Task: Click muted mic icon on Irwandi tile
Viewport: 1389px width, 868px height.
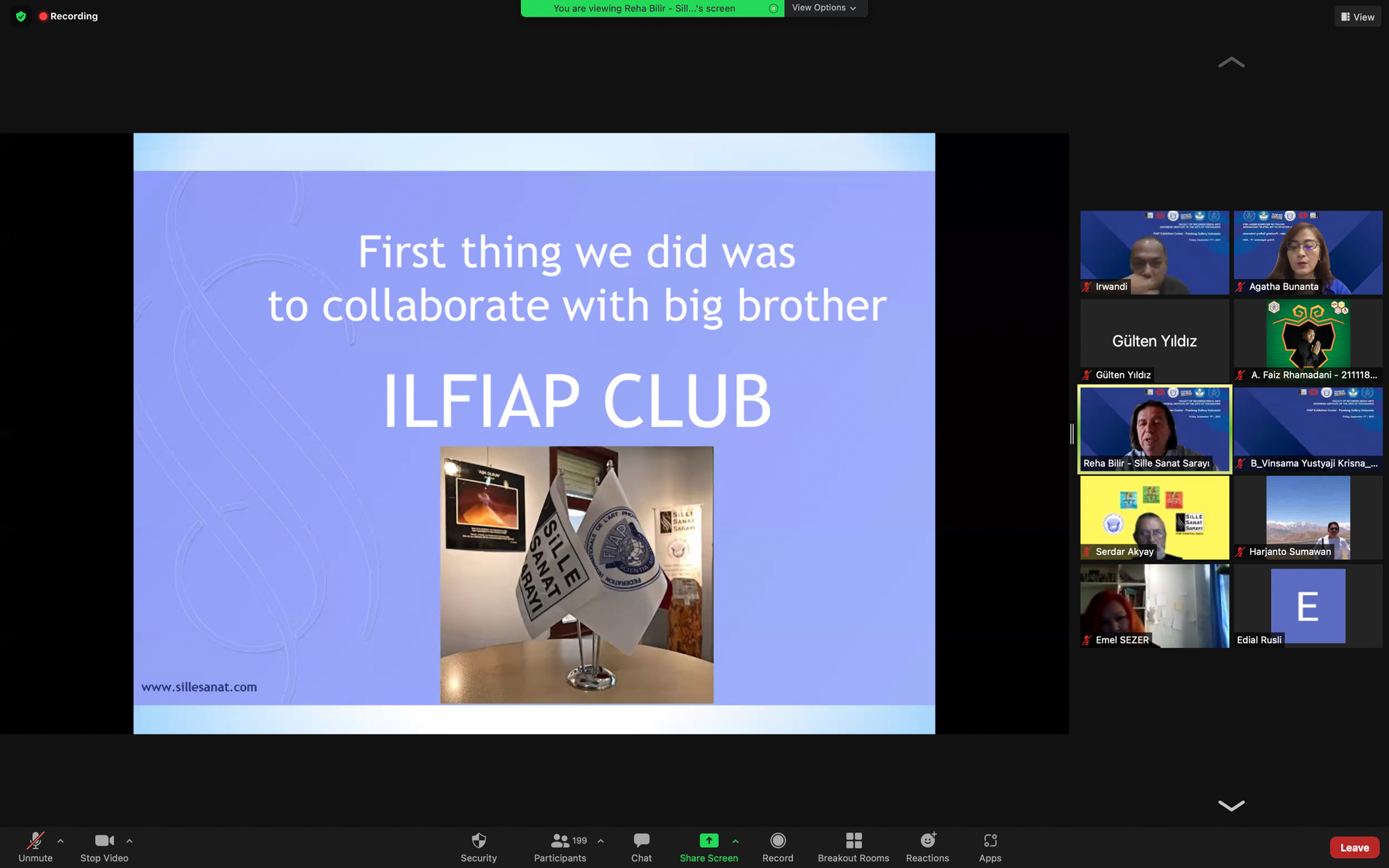Action: (x=1088, y=287)
